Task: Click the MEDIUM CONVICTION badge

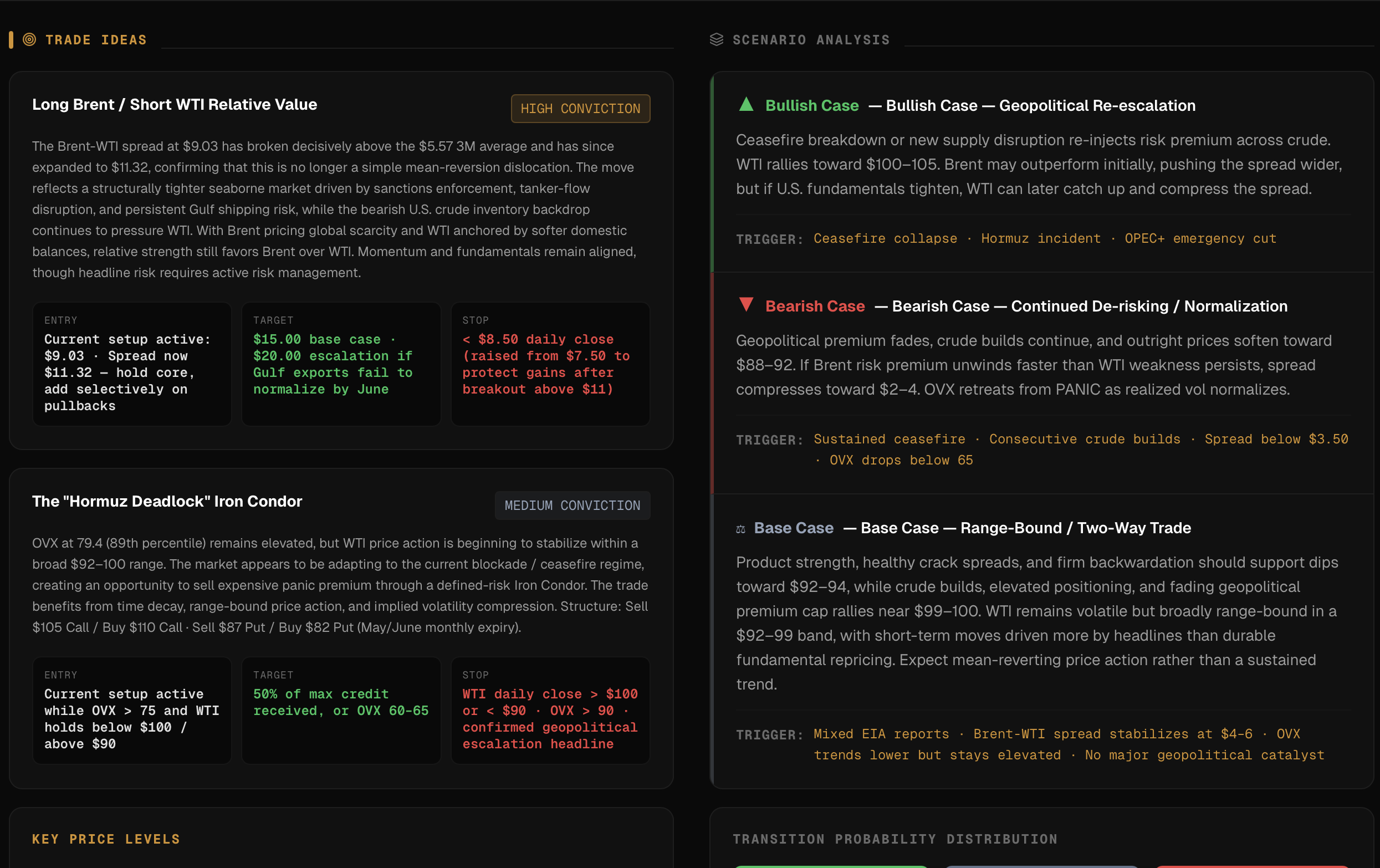Action: [x=572, y=505]
